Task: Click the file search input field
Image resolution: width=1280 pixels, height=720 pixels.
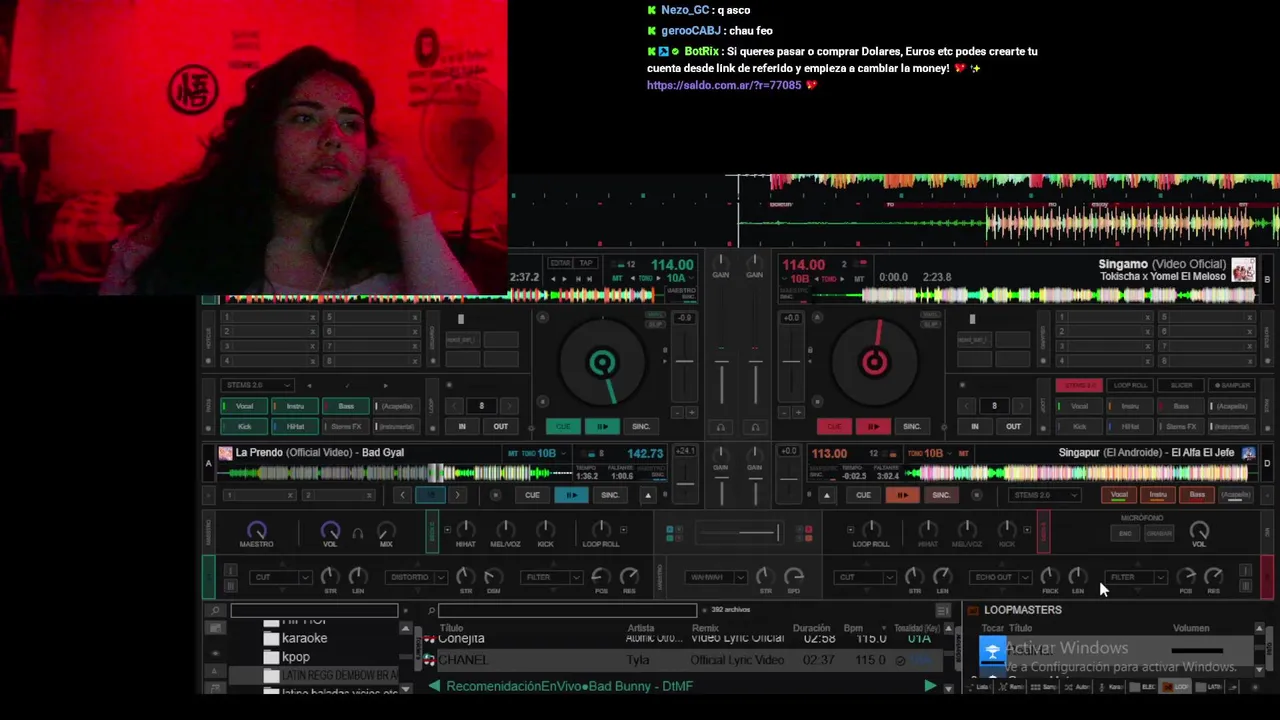Action: click(567, 610)
